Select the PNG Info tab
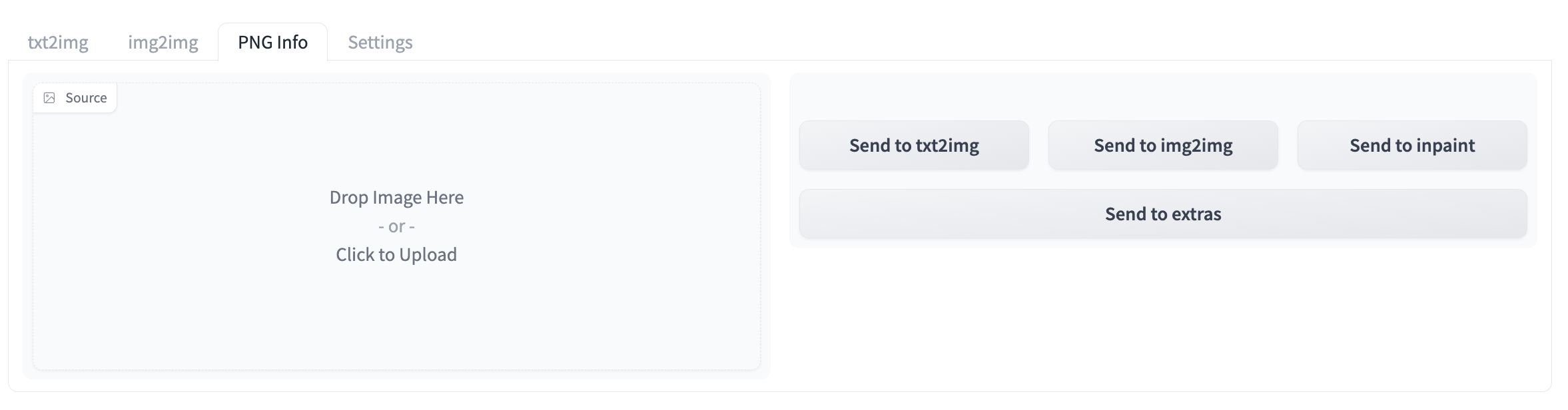The width and height of the screenshot is (1568, 410). [272, 43]
